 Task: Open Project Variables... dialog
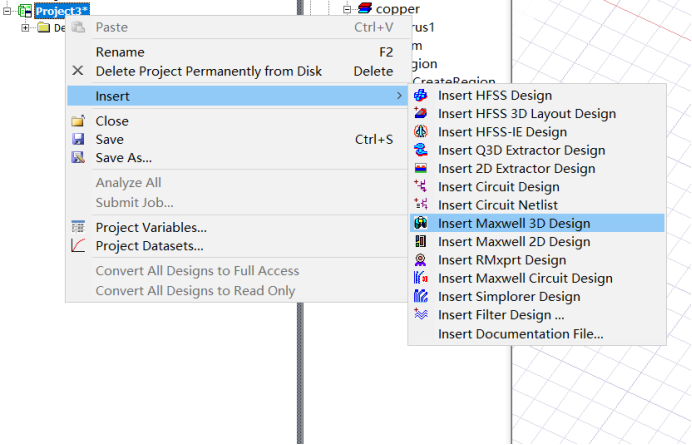(237, 227)
